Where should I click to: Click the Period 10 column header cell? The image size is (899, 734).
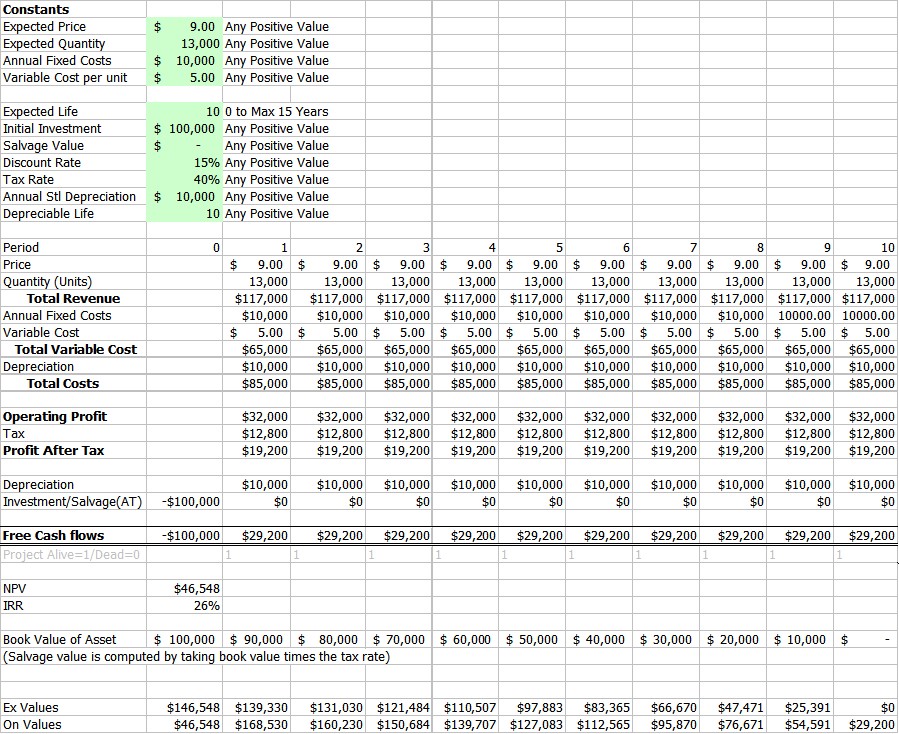click(867, 247)
